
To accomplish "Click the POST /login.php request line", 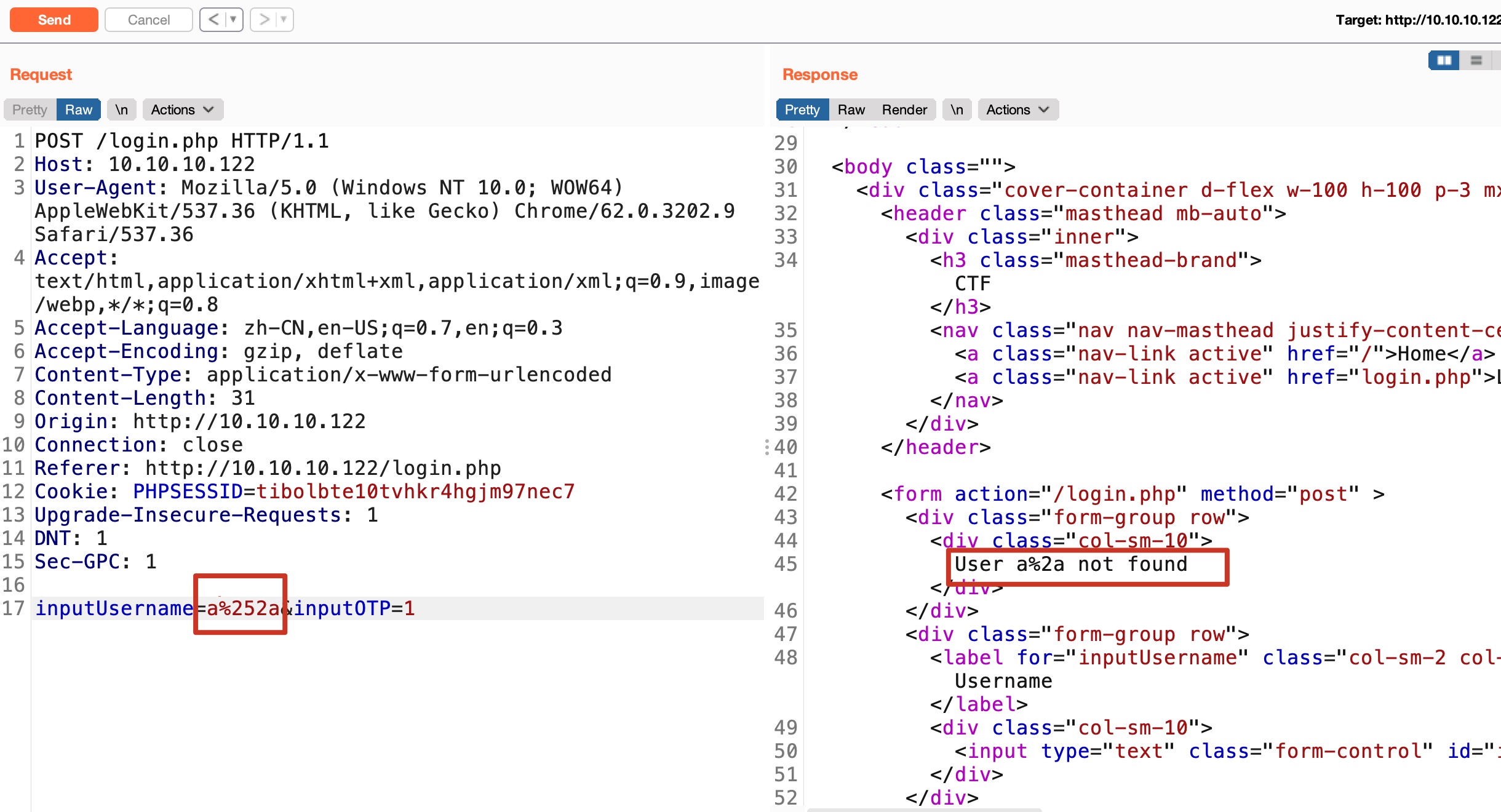I will pos(181,141).
